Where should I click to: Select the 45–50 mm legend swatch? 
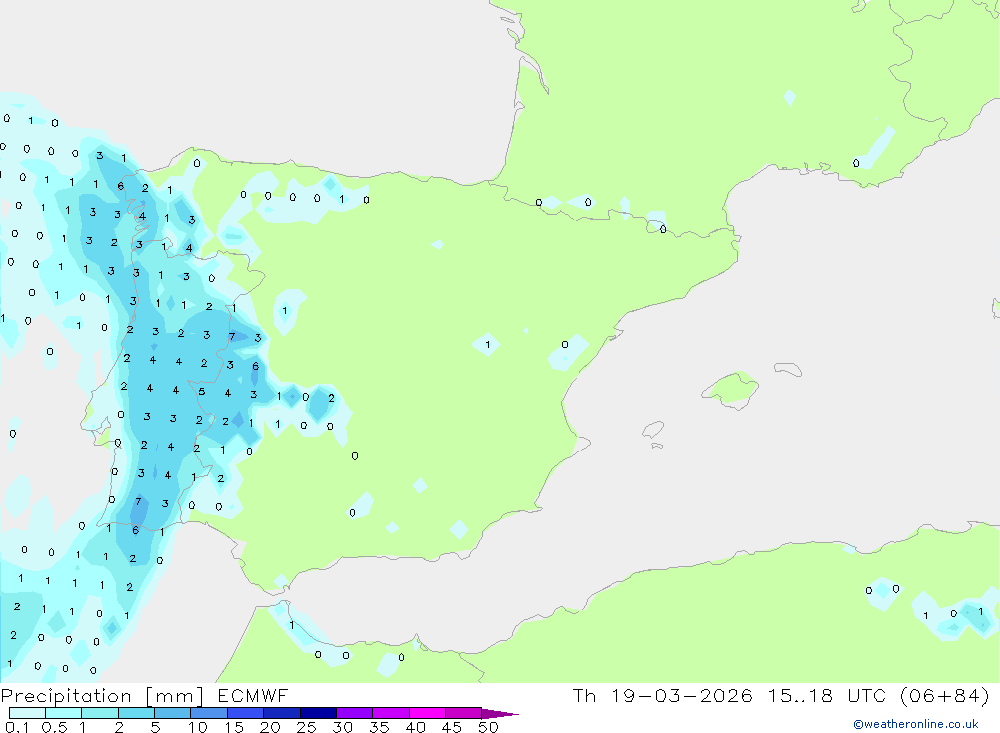[464, 713]
